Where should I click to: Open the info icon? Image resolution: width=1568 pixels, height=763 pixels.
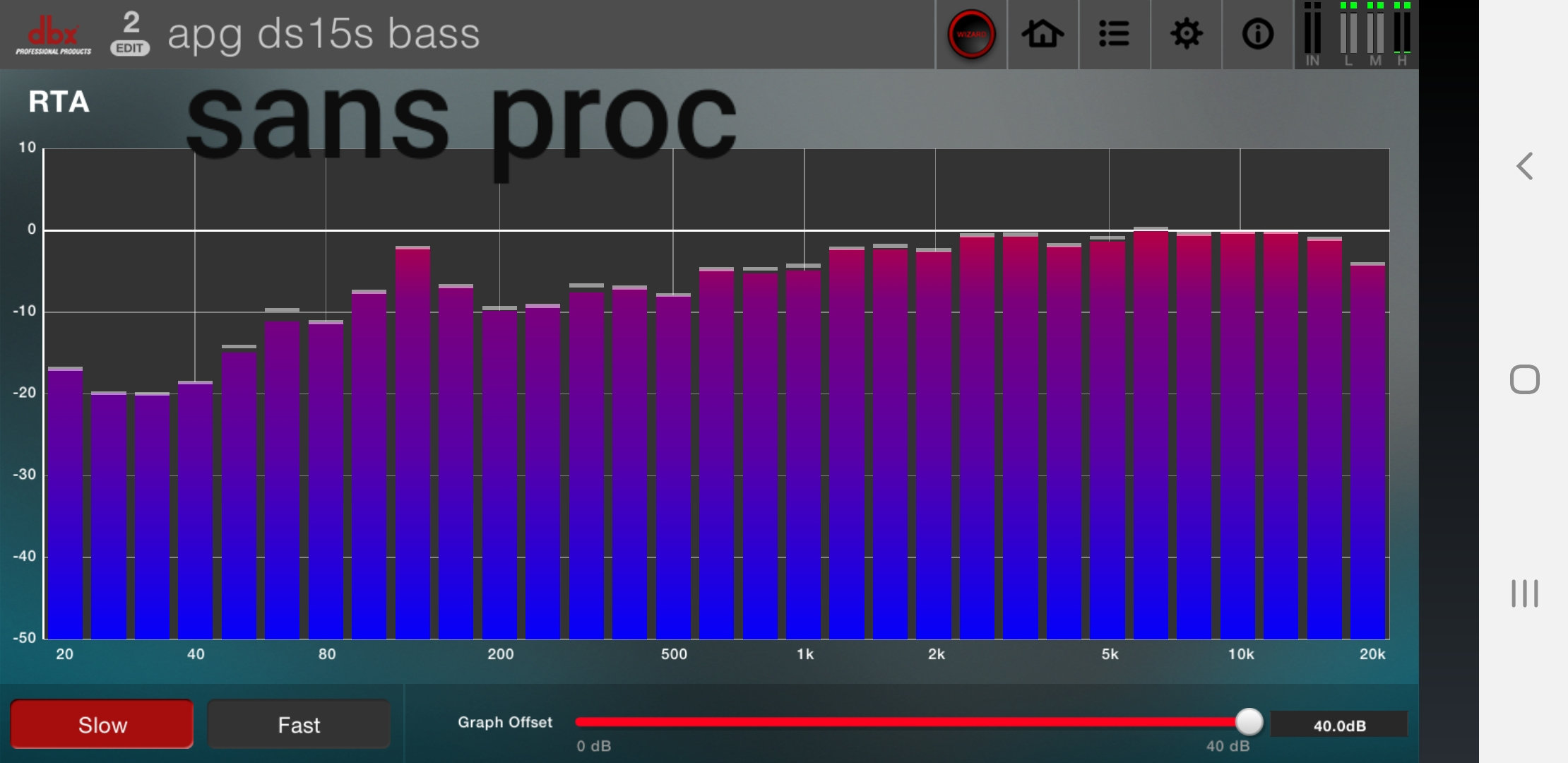click(x=1257, y=34)
